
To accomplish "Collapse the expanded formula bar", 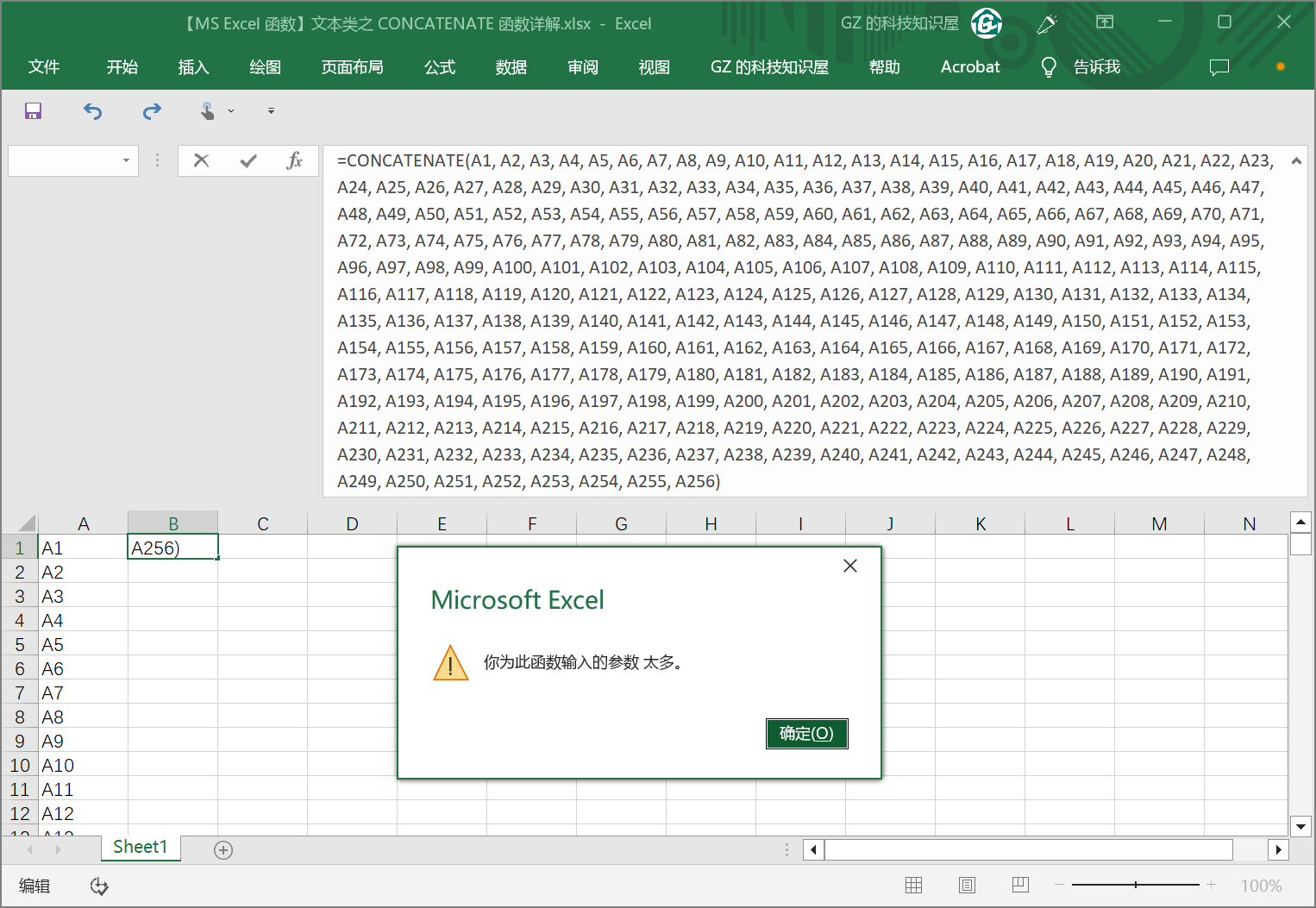I will pyautogui.click(x=1296, y=160).
